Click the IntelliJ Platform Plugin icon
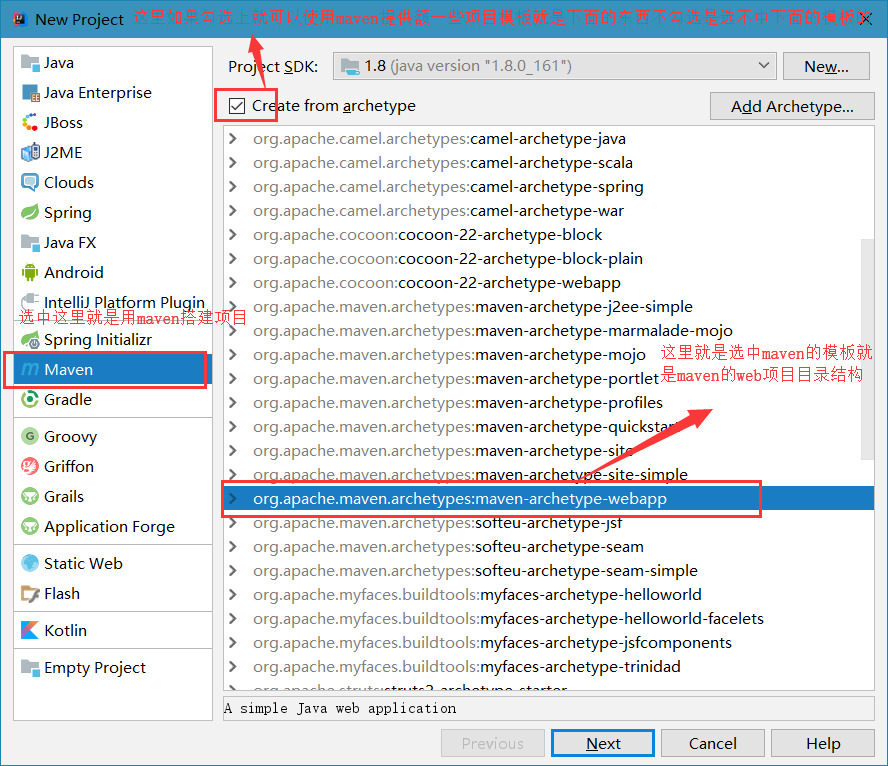 (x=30, y=301)
